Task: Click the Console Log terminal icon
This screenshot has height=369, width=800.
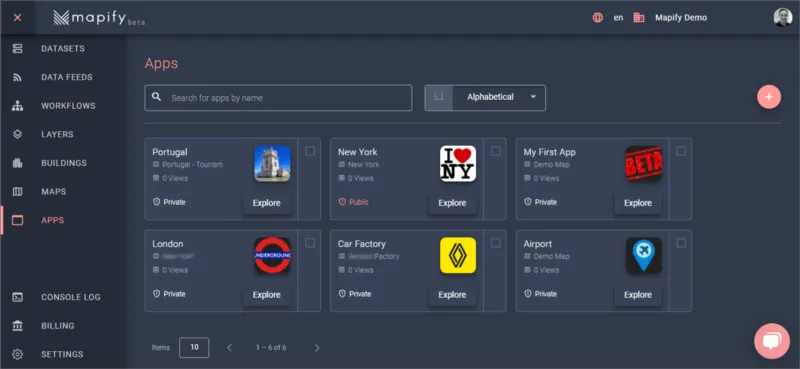Action: tap(17, 297)
